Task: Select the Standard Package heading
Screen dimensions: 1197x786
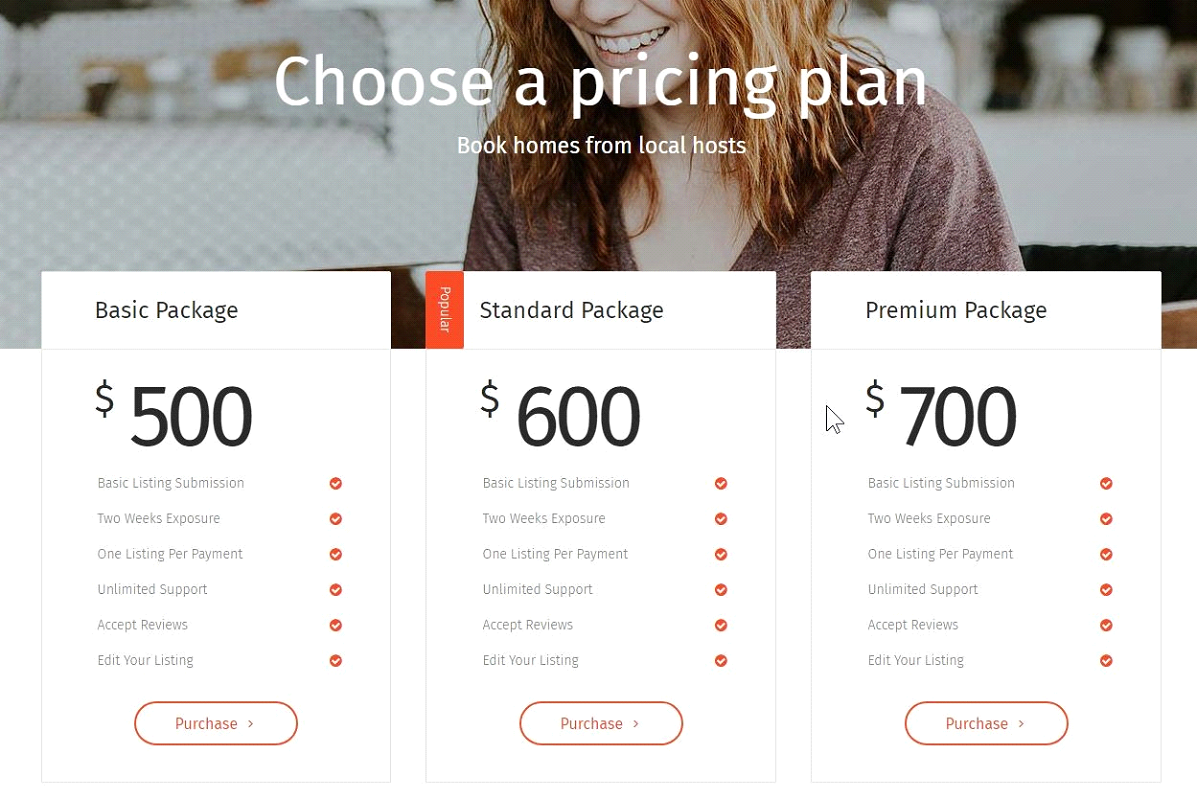Action: (x=571, y=310)
